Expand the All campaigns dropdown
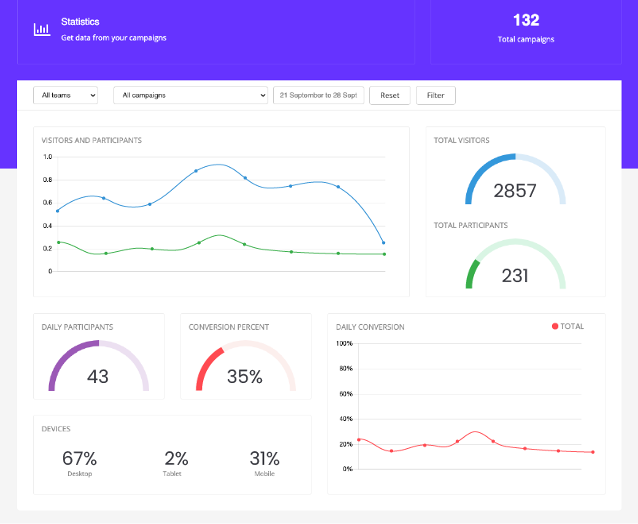Screen dimensions: 638x524 190,95
